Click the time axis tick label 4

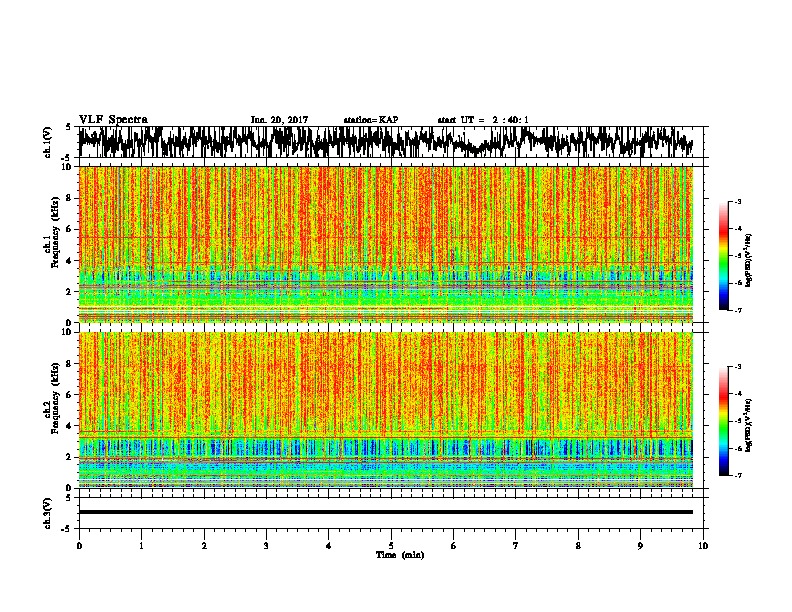tap(329, 546)
